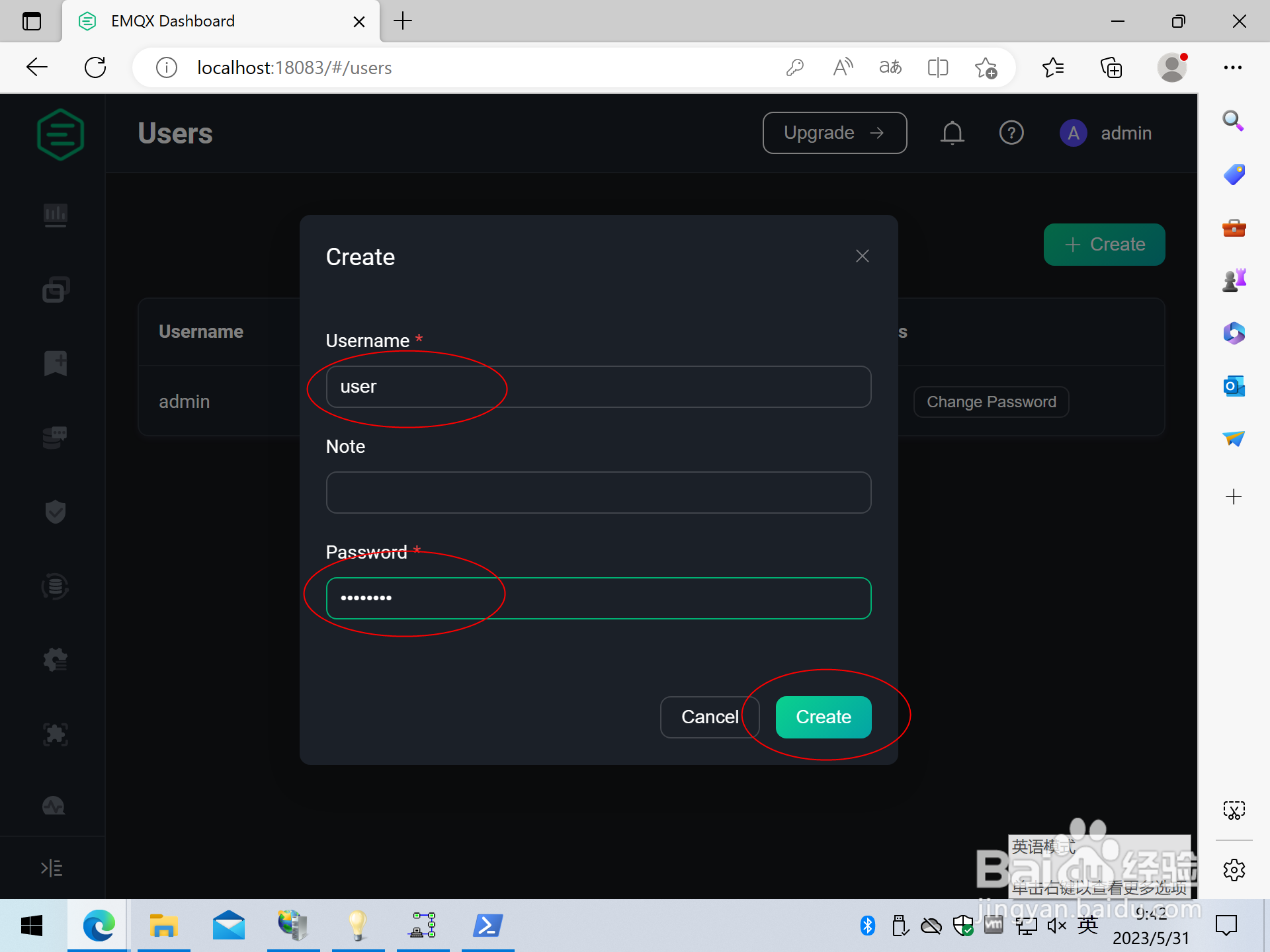
Task: Click the muted volume tray icon
Action: [x=1056, y=926]
